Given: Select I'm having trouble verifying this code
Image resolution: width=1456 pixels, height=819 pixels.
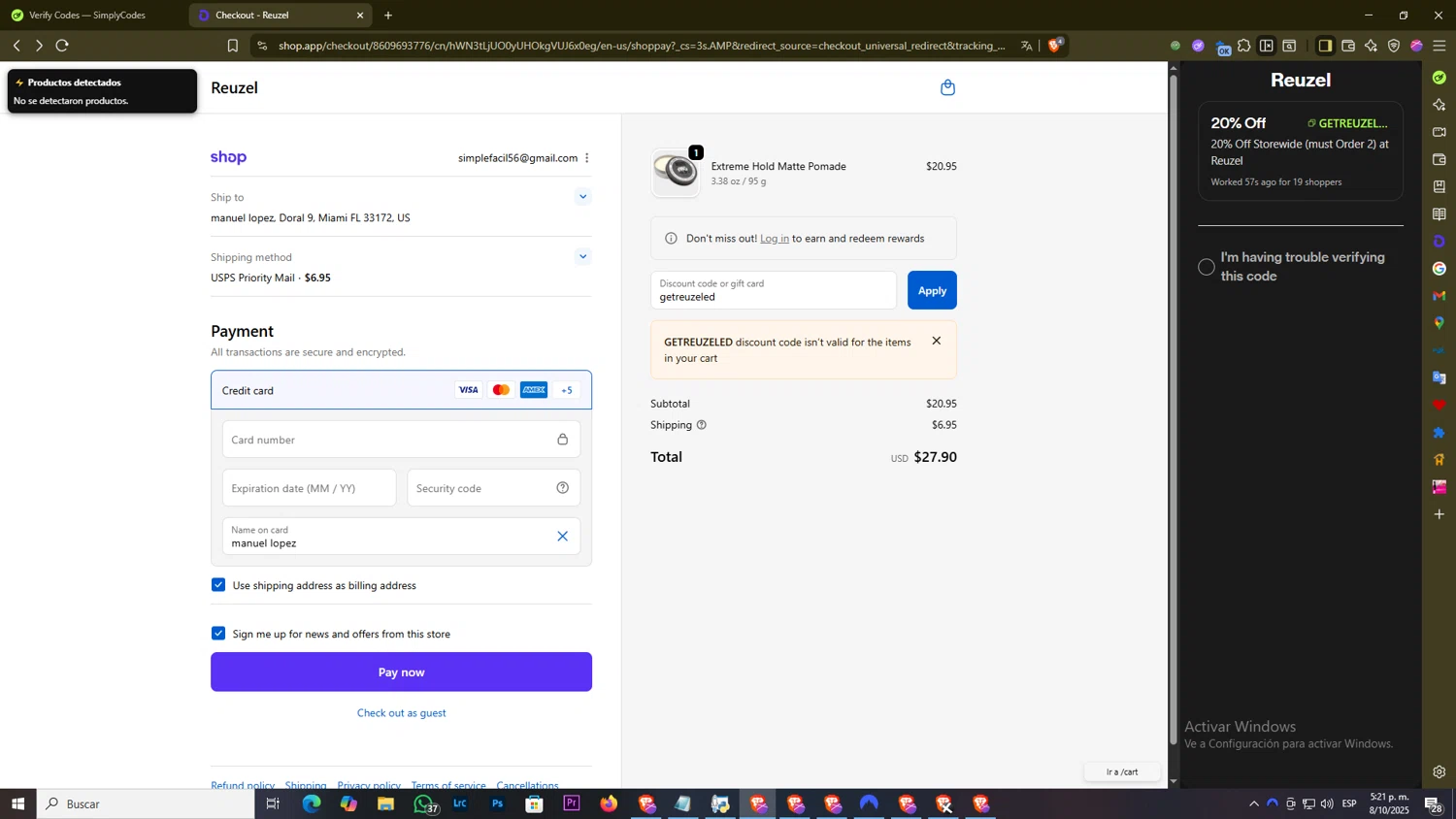Looking at the screenshot, I should coord(1207,267).
